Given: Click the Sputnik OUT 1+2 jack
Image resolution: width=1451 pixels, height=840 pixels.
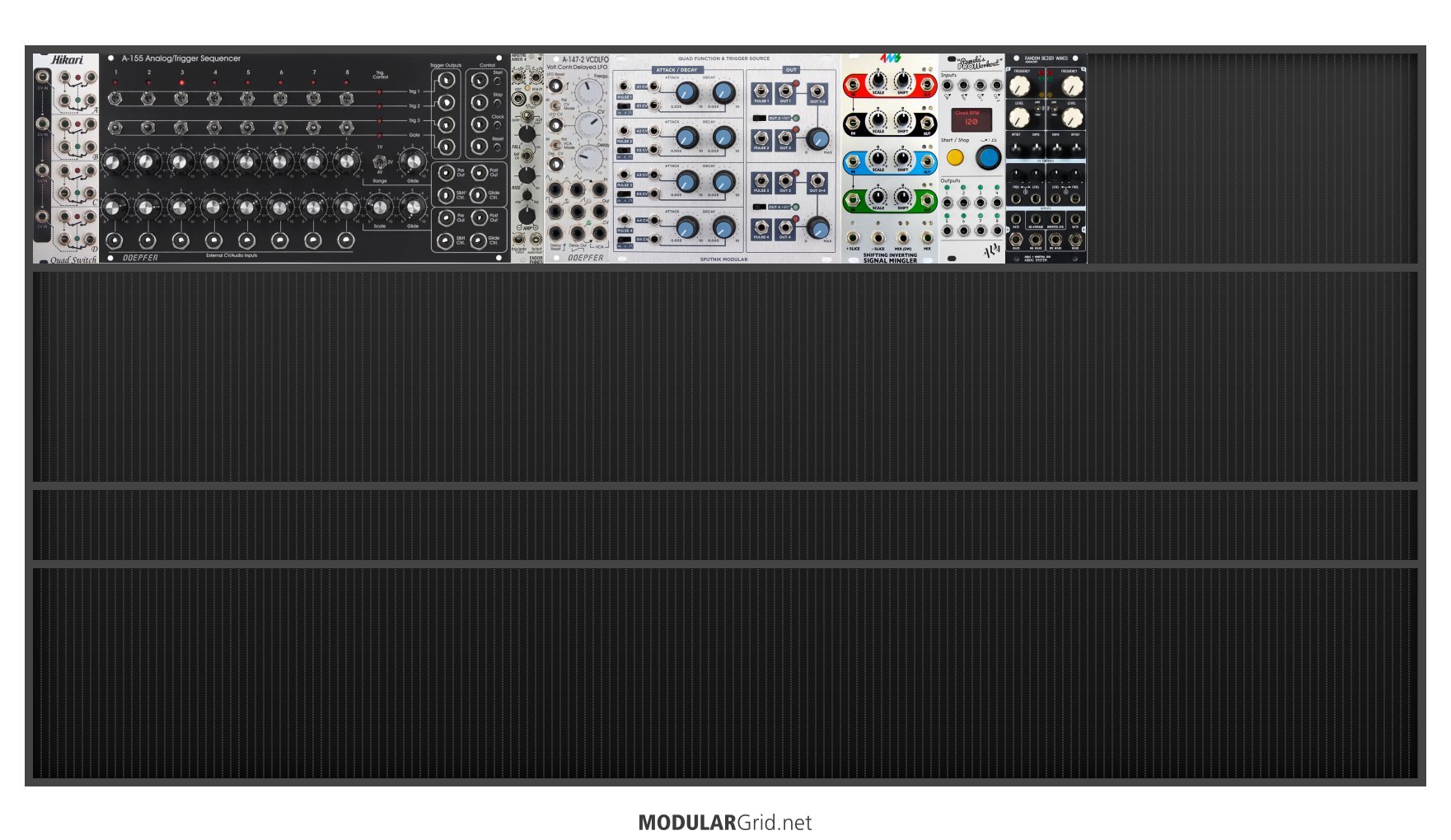Looking at the screenshot, I should (817, 91).
